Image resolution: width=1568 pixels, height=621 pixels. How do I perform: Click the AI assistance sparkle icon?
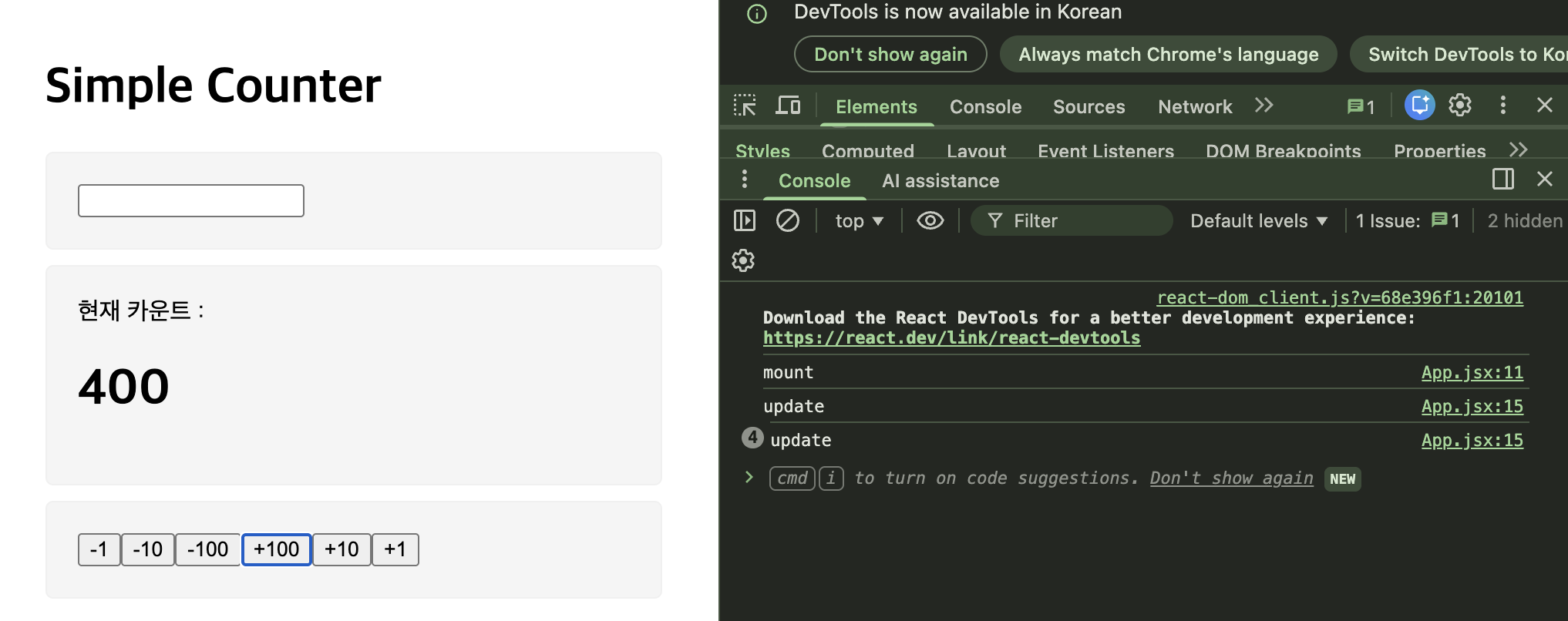pyautogui.click(x=1419, y=106)
